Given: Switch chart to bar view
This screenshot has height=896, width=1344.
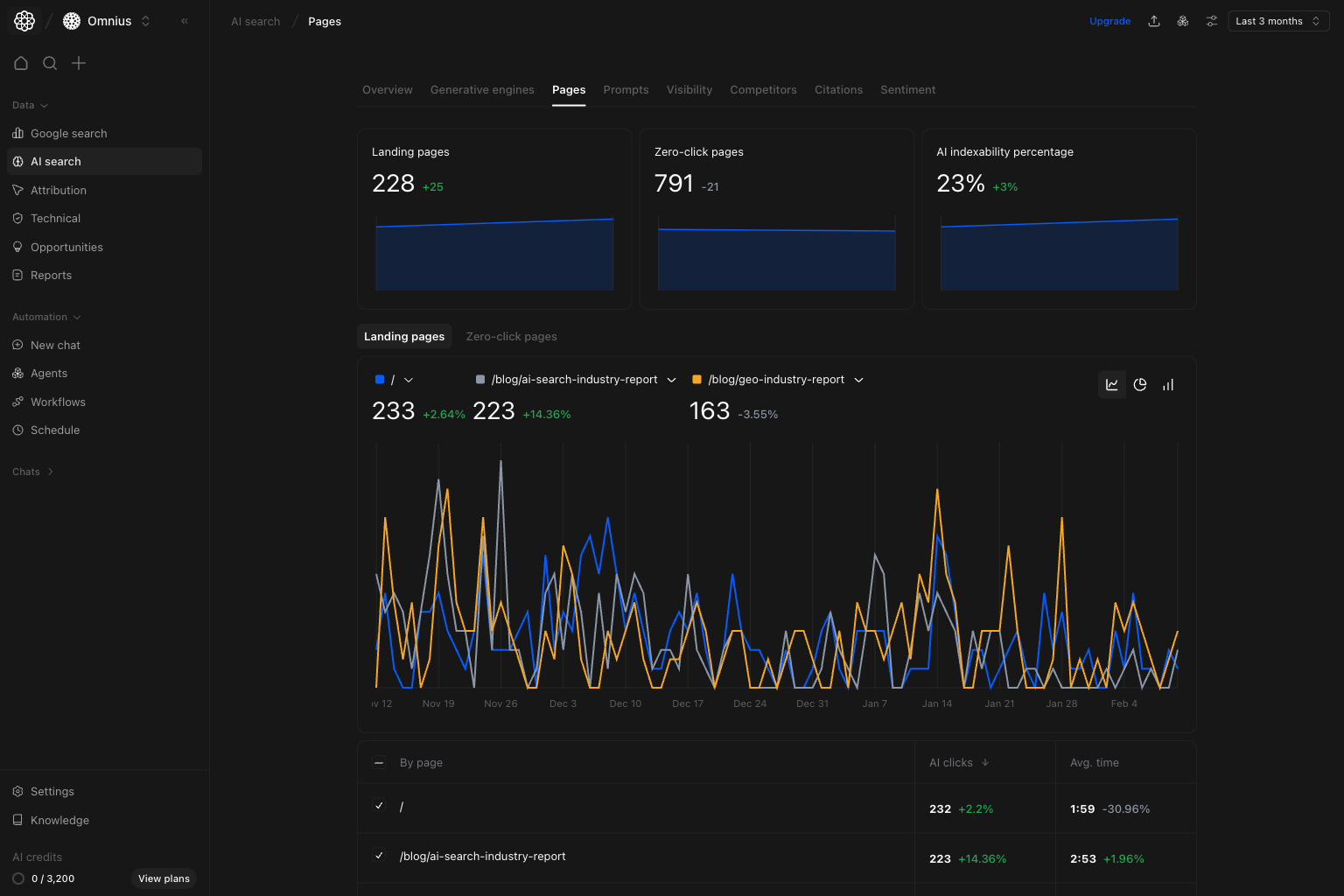Looking at the screenshot, I should (1167, 384).
